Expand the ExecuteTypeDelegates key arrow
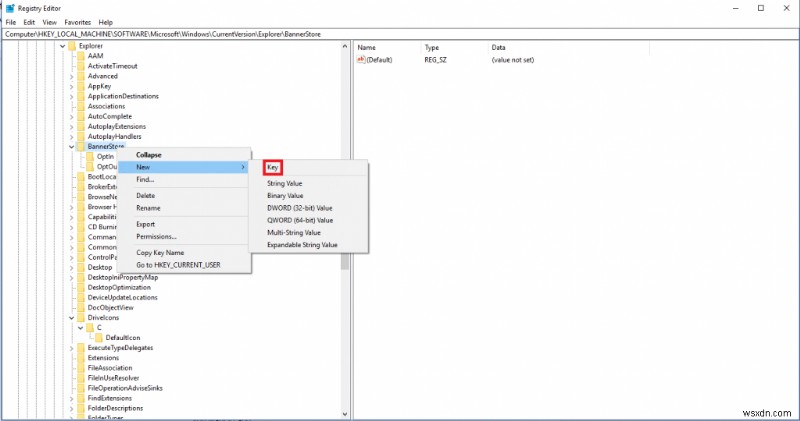The width and height of the screenshot is (800, 421). [x=71, y=348]
